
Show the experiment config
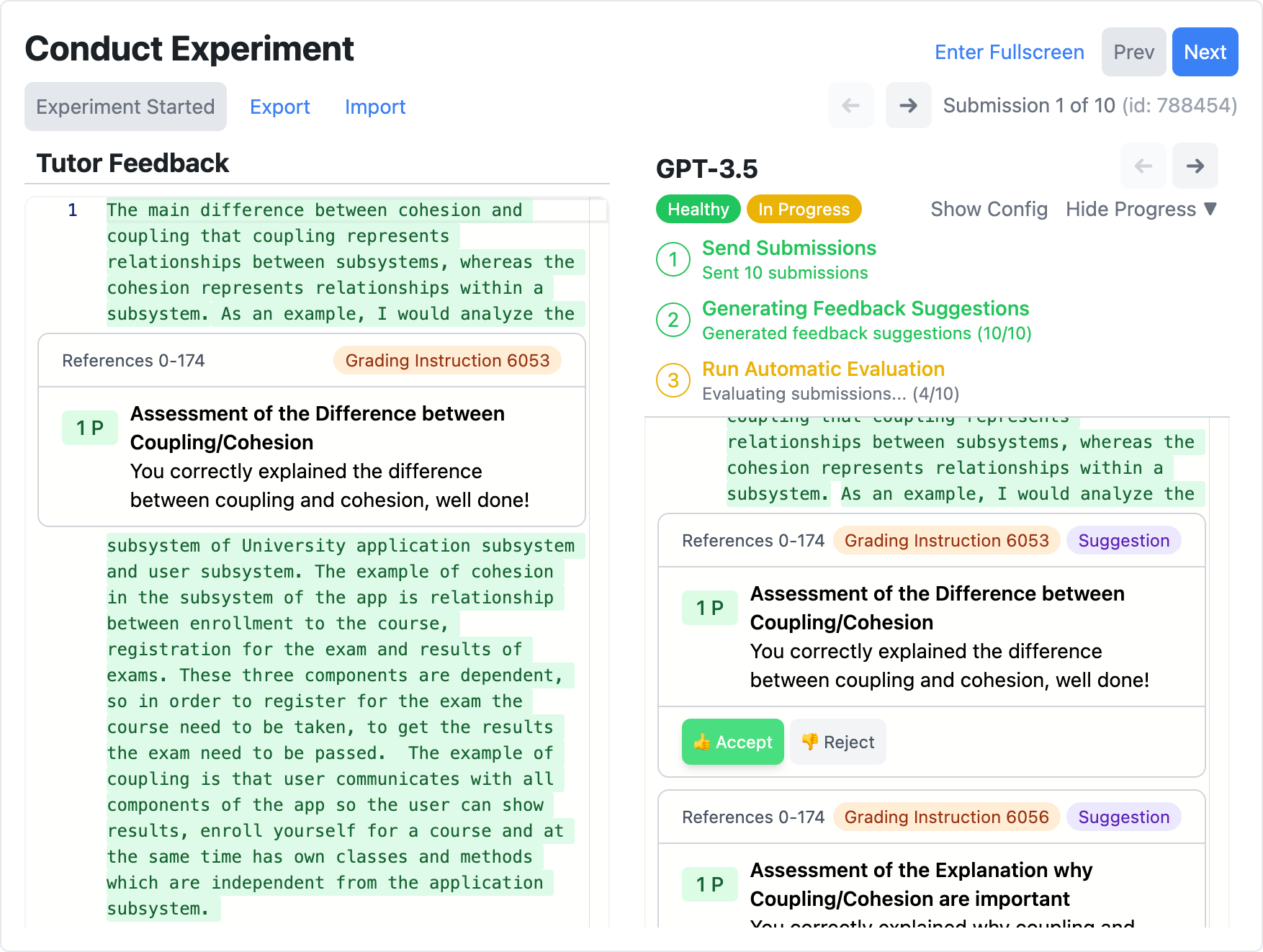[x=989, y=210]
